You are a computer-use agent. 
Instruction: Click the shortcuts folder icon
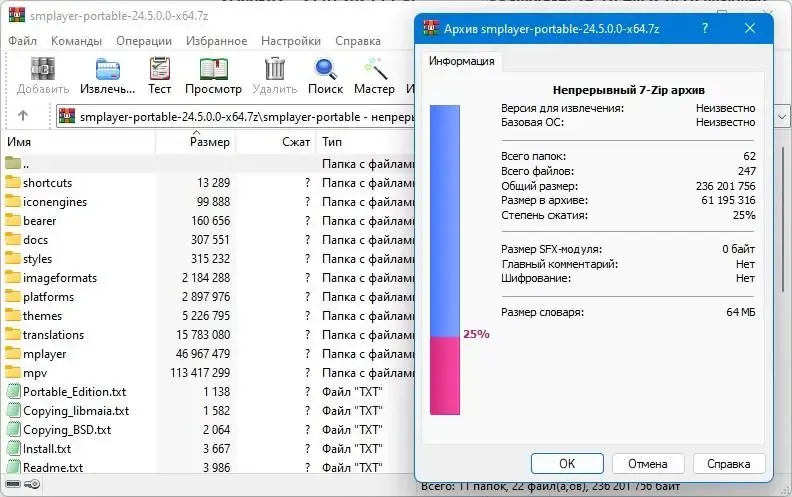13,182
